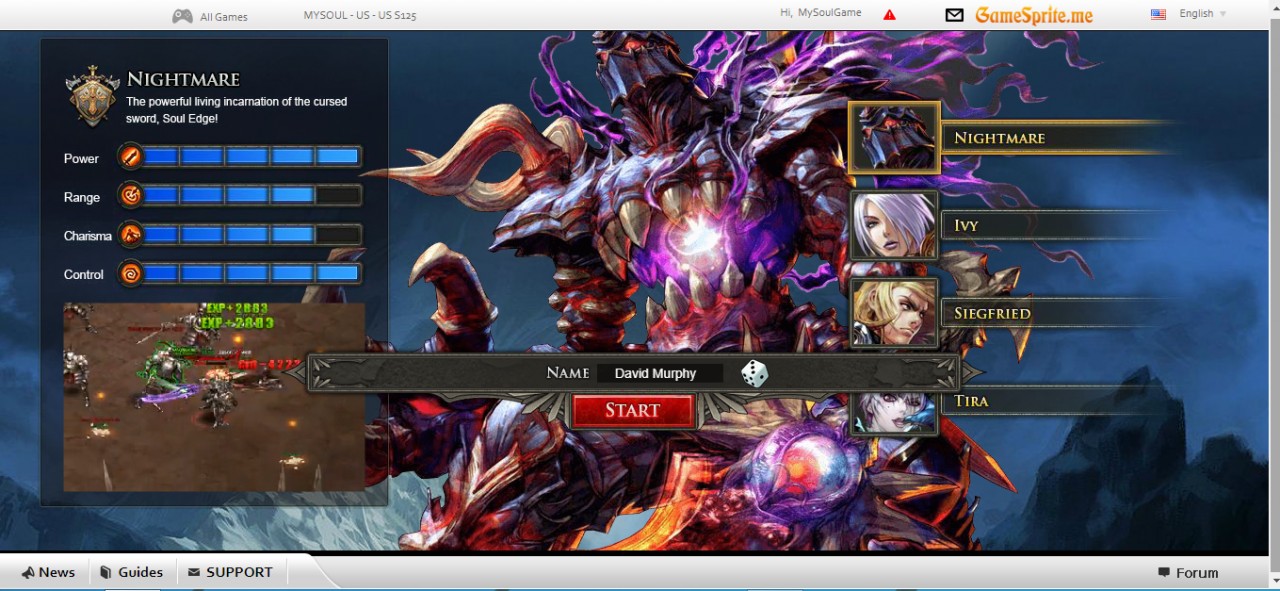Select the Tira character portrait
The image size is (1280, 591).
coord(894,412)
